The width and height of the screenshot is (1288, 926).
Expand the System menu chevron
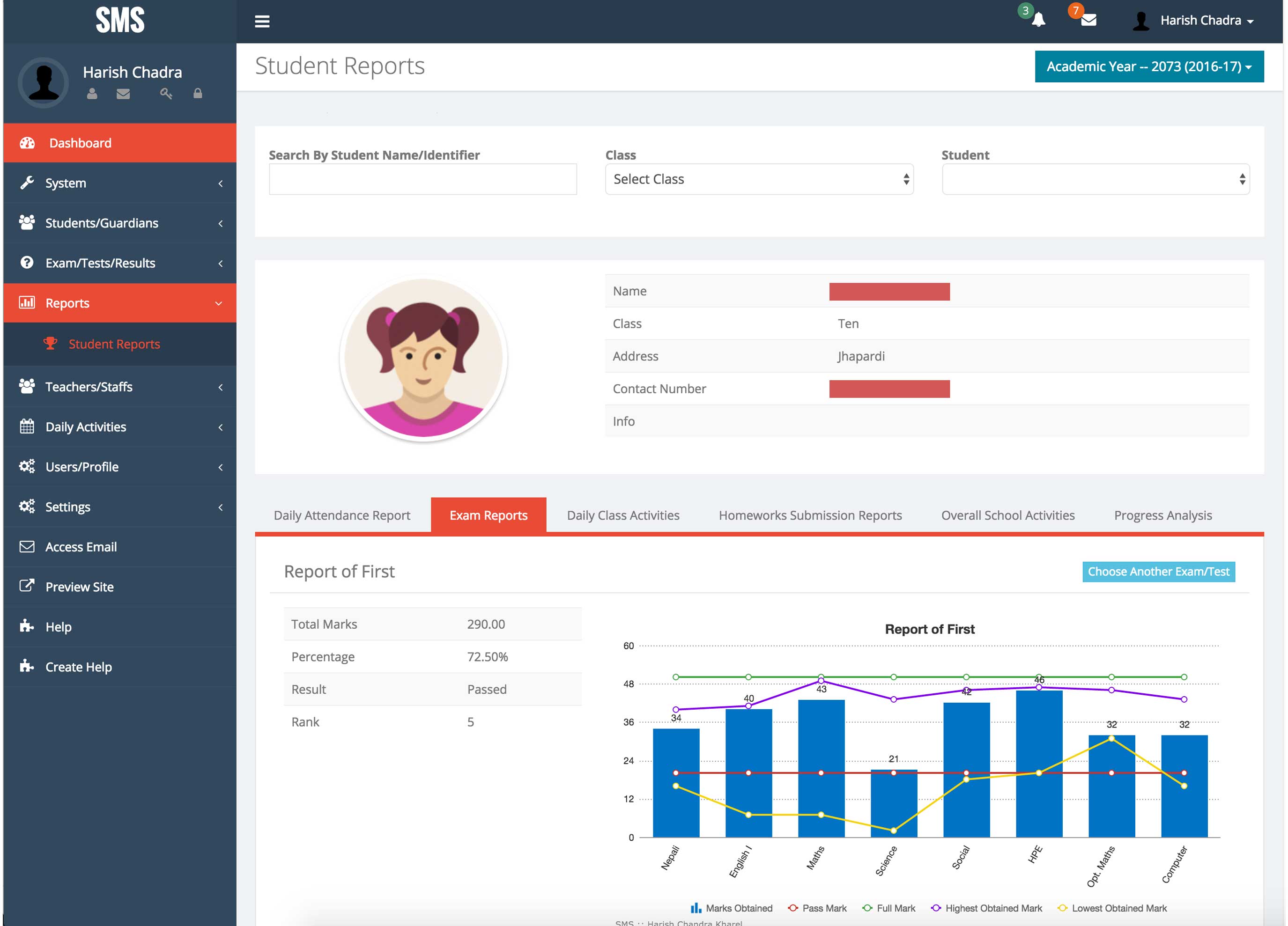pyautogui.click(x=220, y=184)
